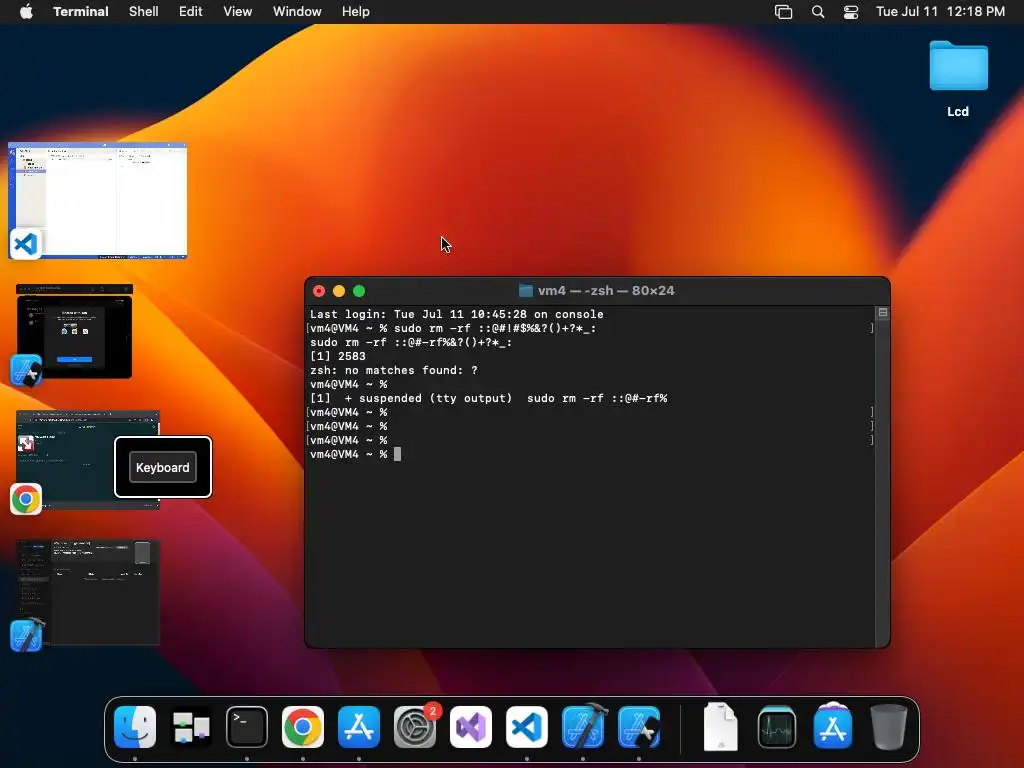Image resolution: width=1024 pixels, height=768 pixels.
Task: Click the Keyboard button
Action: tap(163, 468)
